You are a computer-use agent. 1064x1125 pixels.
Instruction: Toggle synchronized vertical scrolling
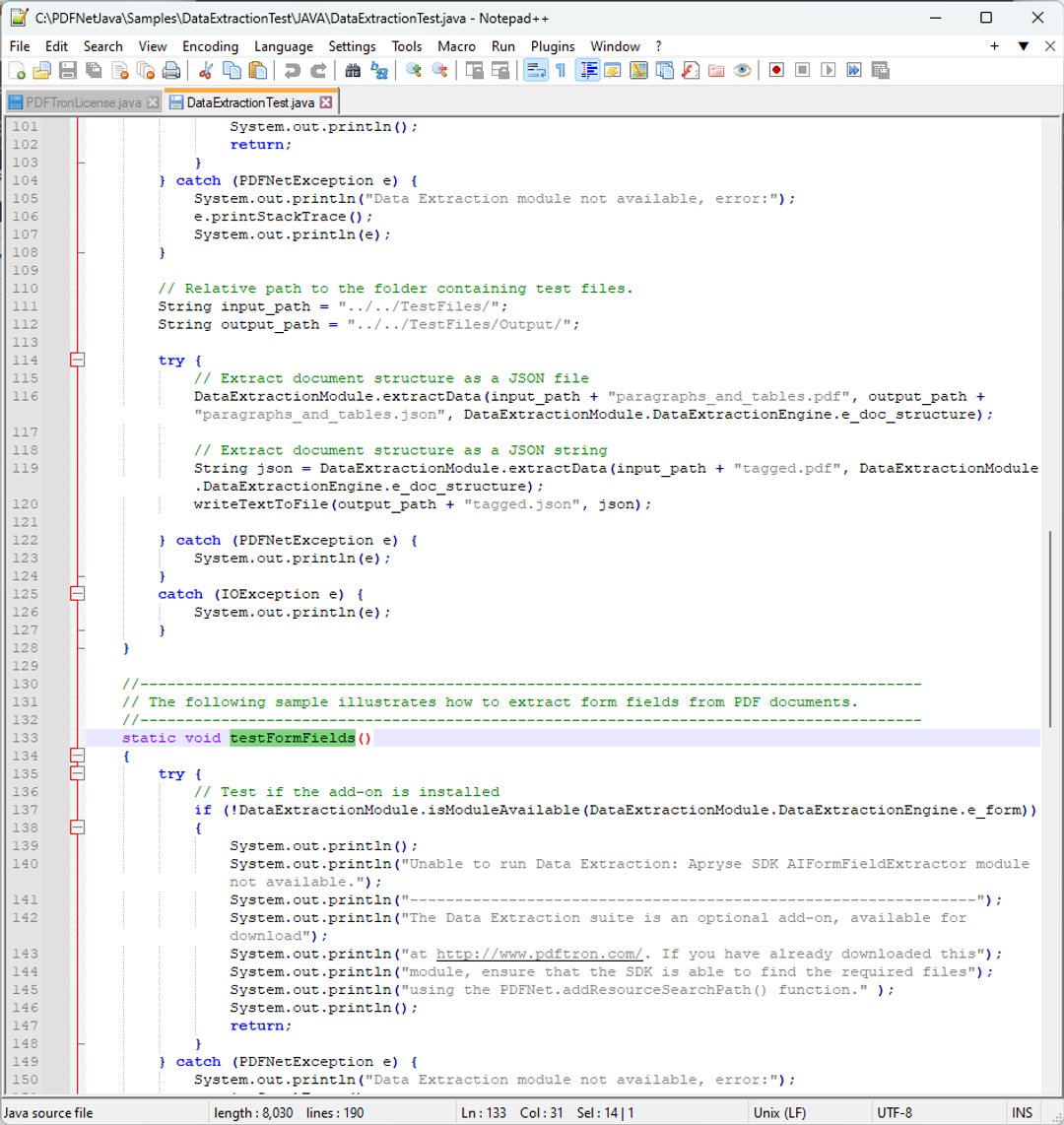(474, 70)
